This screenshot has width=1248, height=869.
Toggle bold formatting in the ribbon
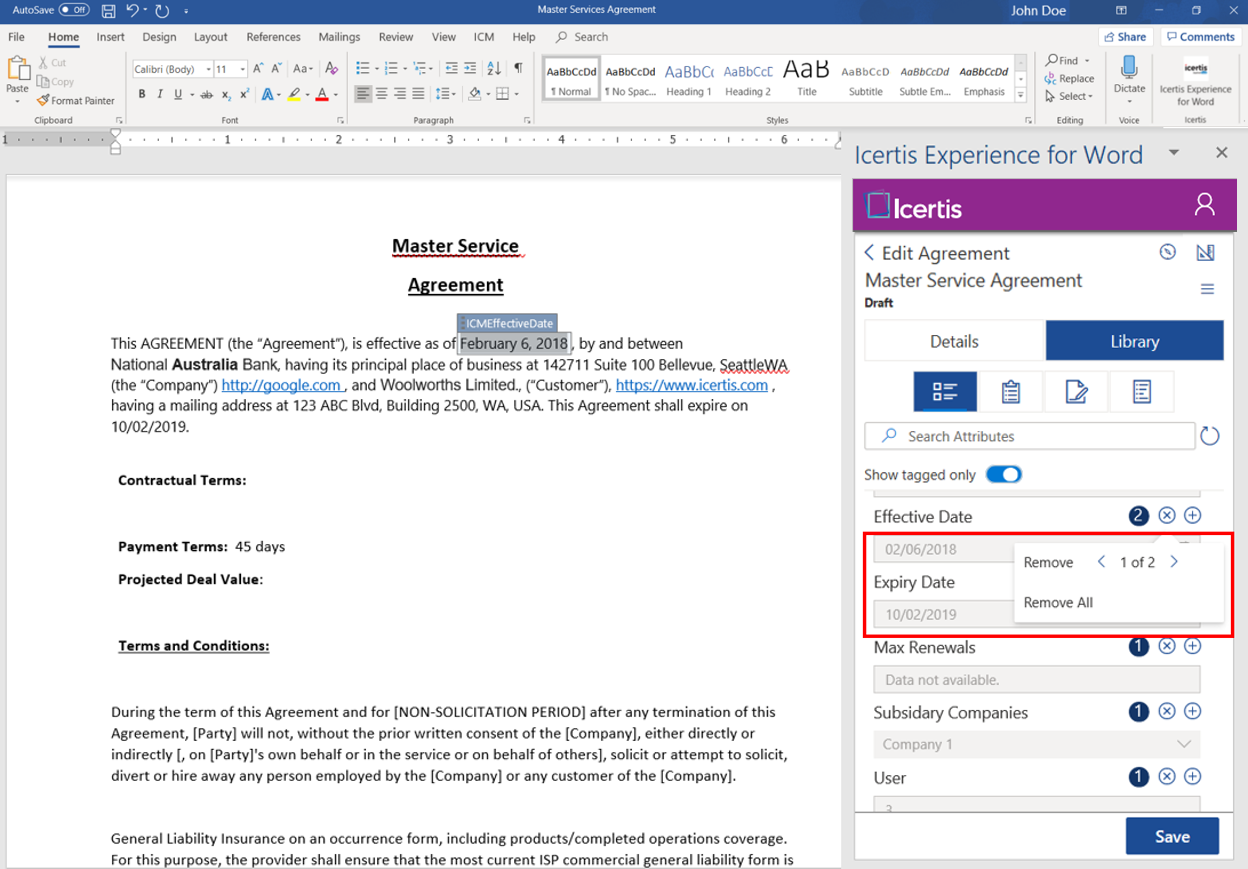click(x=142, y=95)
